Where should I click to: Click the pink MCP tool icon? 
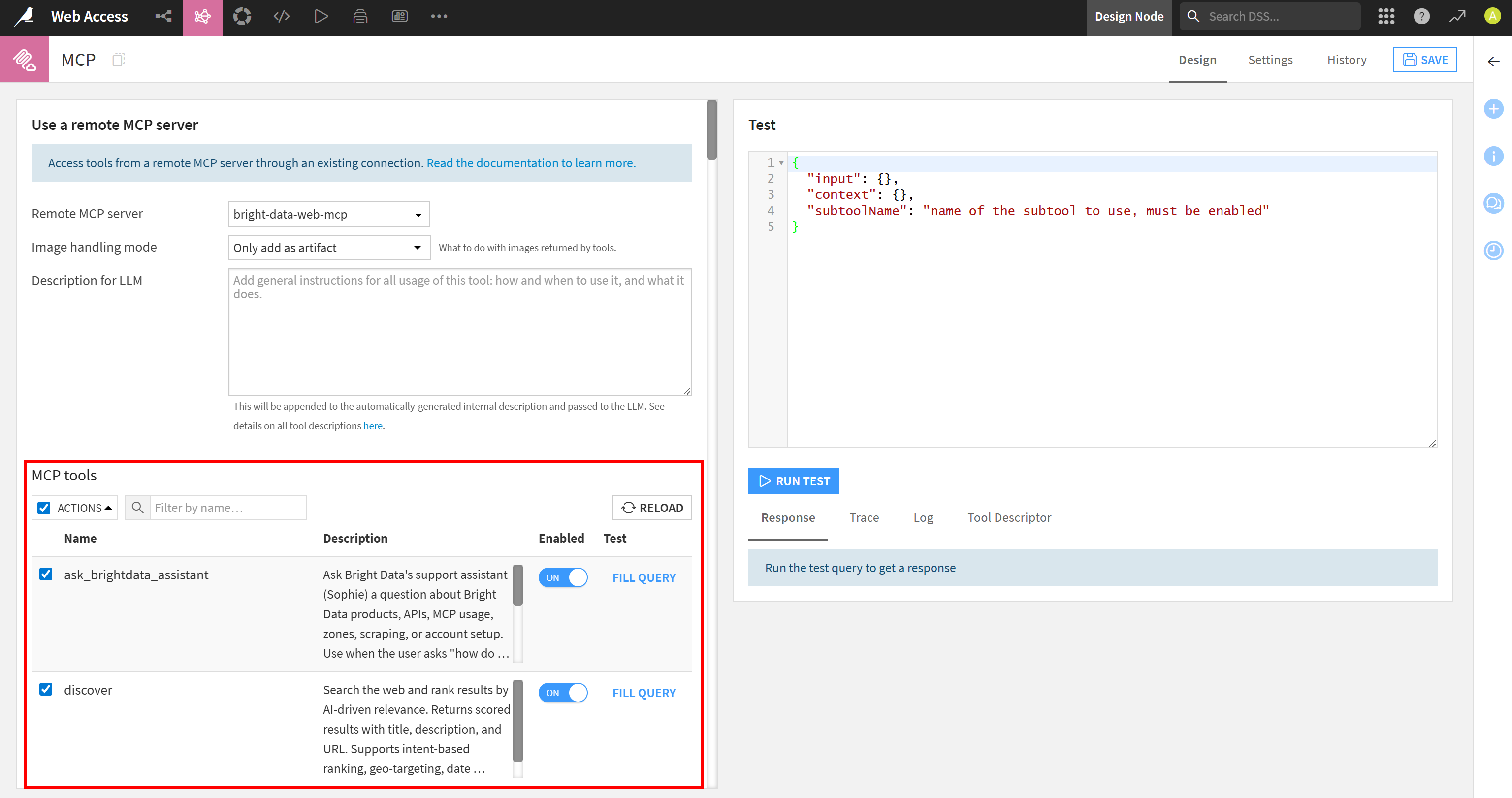(25, 59)
